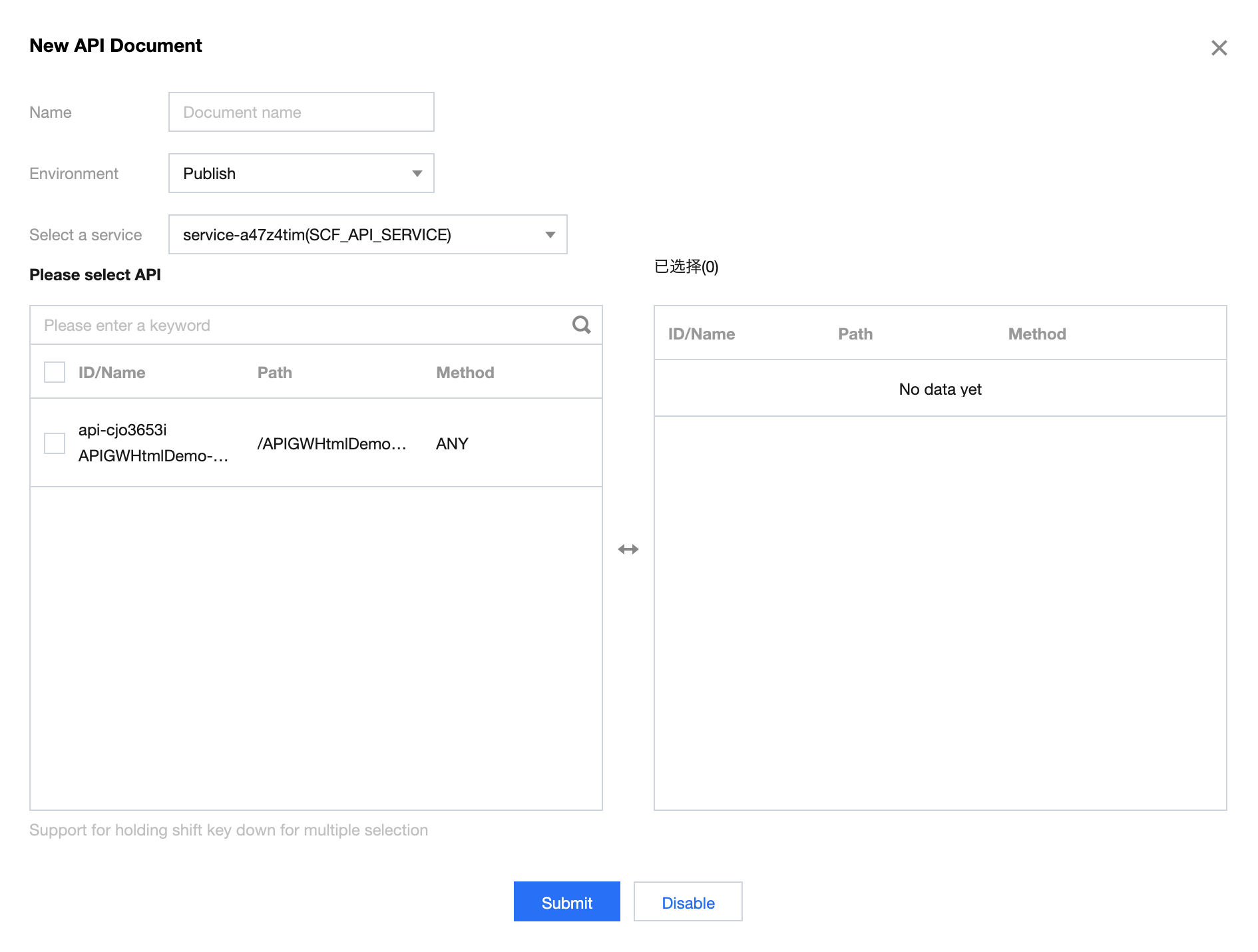Click Path header in available APIs list
Screen dimensions: 1258x952
coord(274,373)
